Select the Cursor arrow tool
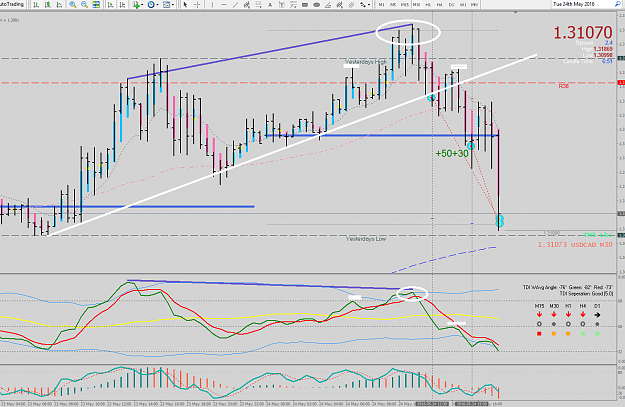This screenshot has width=625, height=407. point(185,5)
